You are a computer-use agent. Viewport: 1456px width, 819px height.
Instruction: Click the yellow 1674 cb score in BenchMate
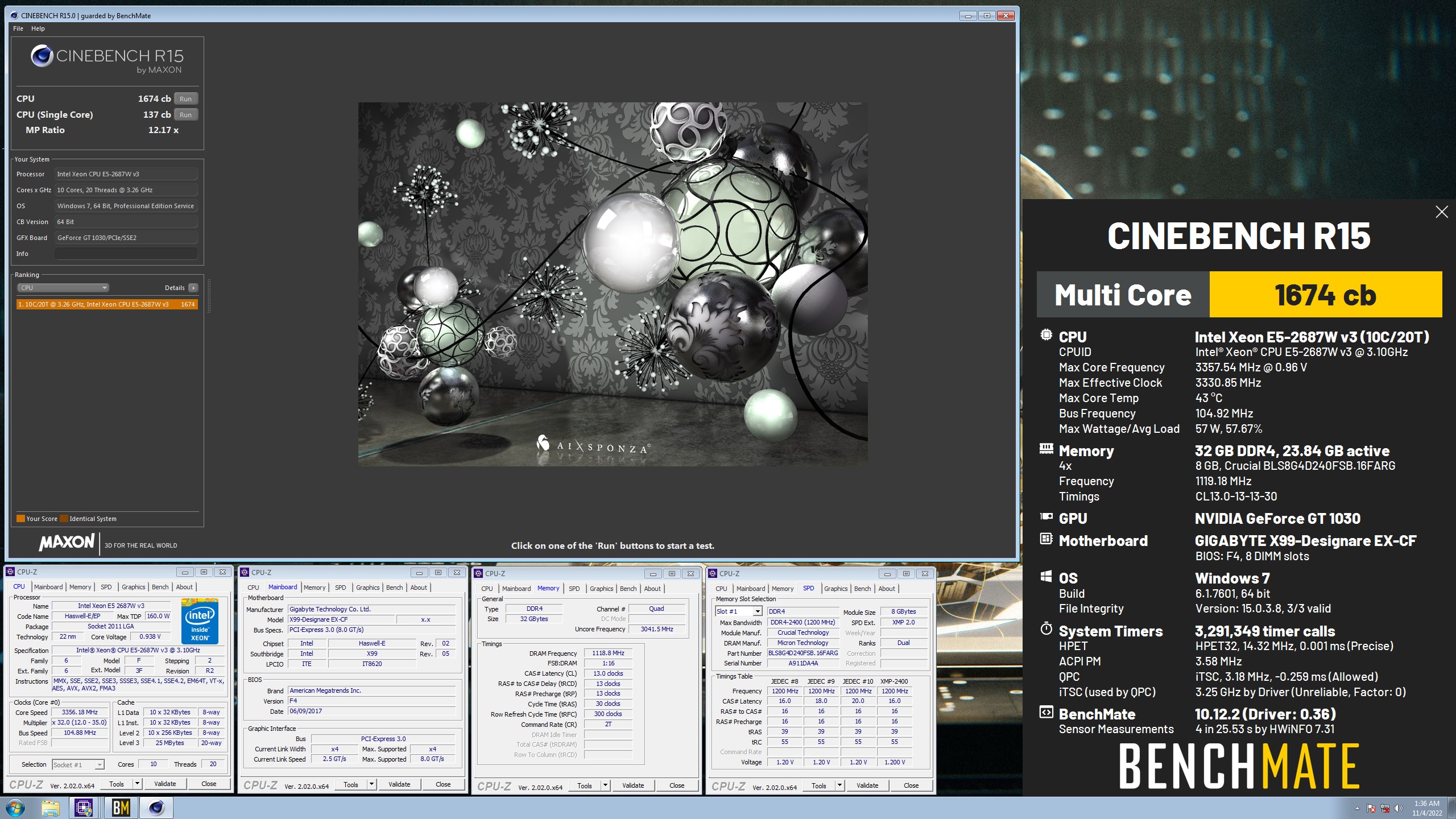click(1325, 295)
